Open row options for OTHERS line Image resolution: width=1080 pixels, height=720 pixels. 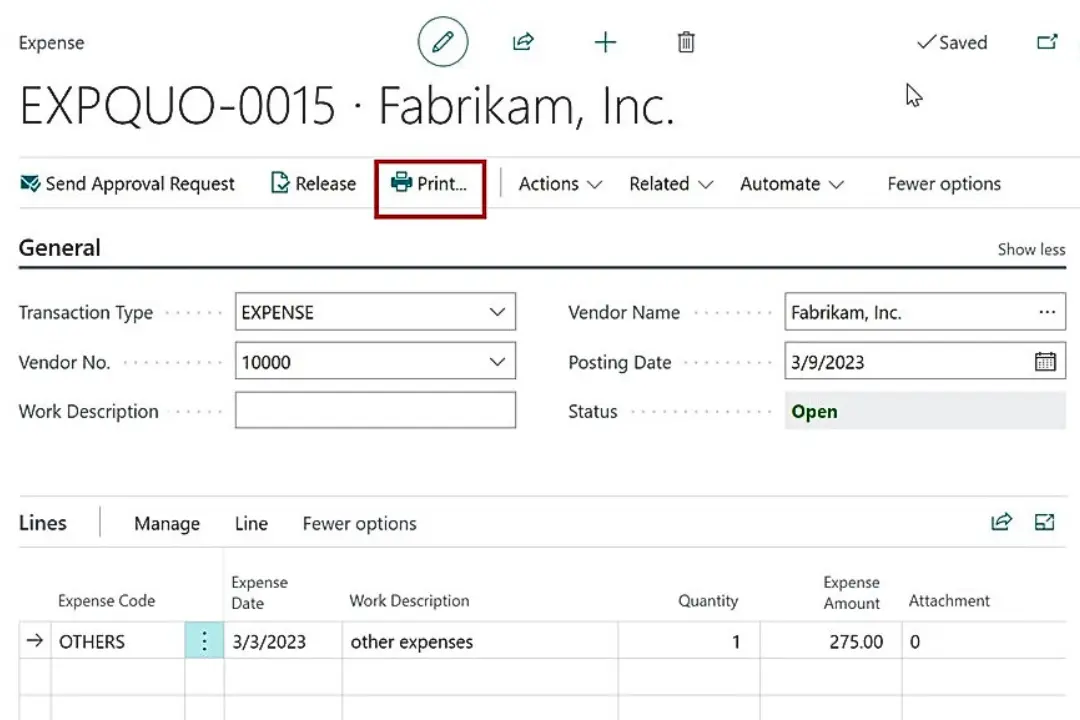click(204, 641)
